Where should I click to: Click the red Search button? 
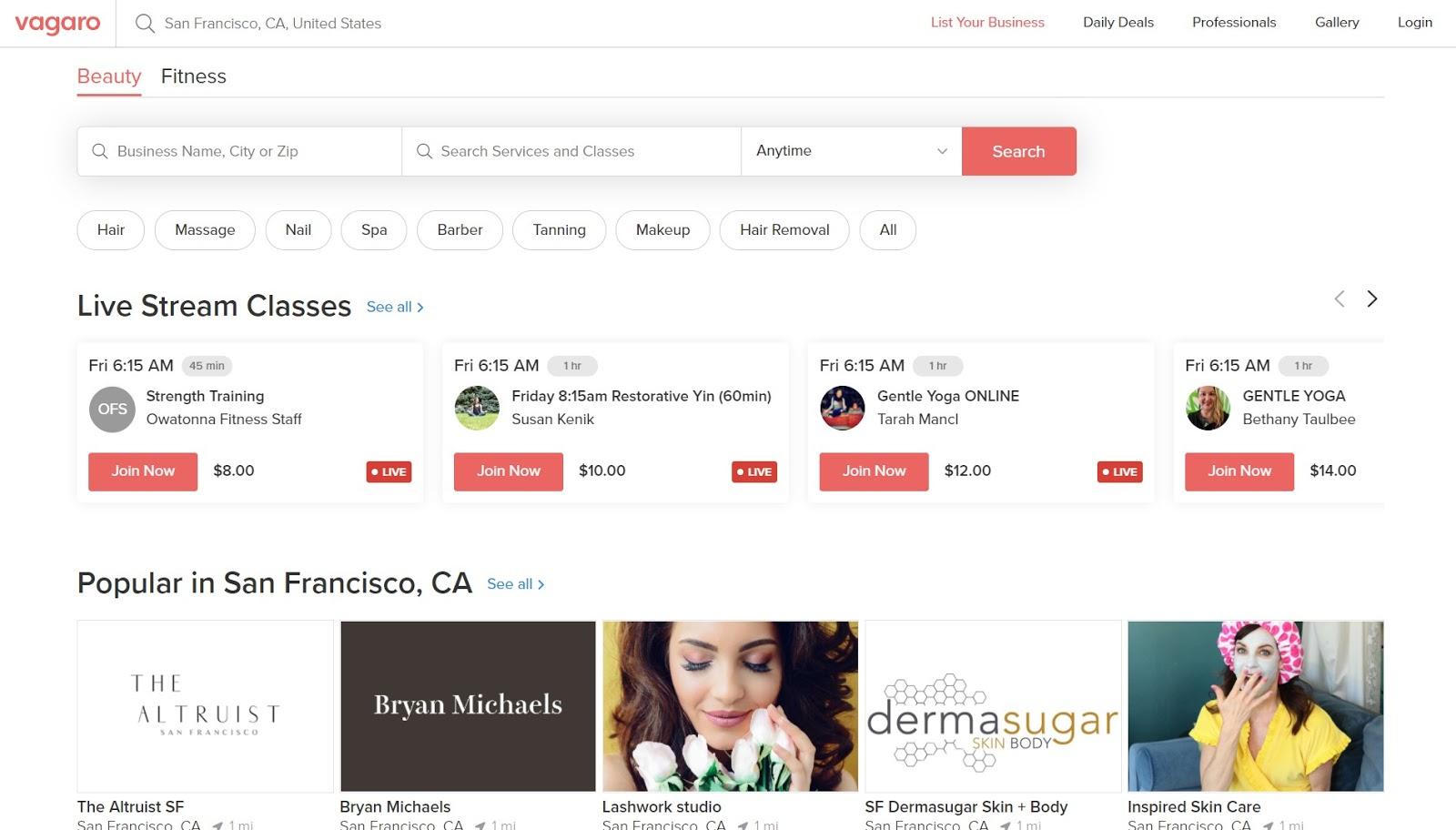[1019, 151]
